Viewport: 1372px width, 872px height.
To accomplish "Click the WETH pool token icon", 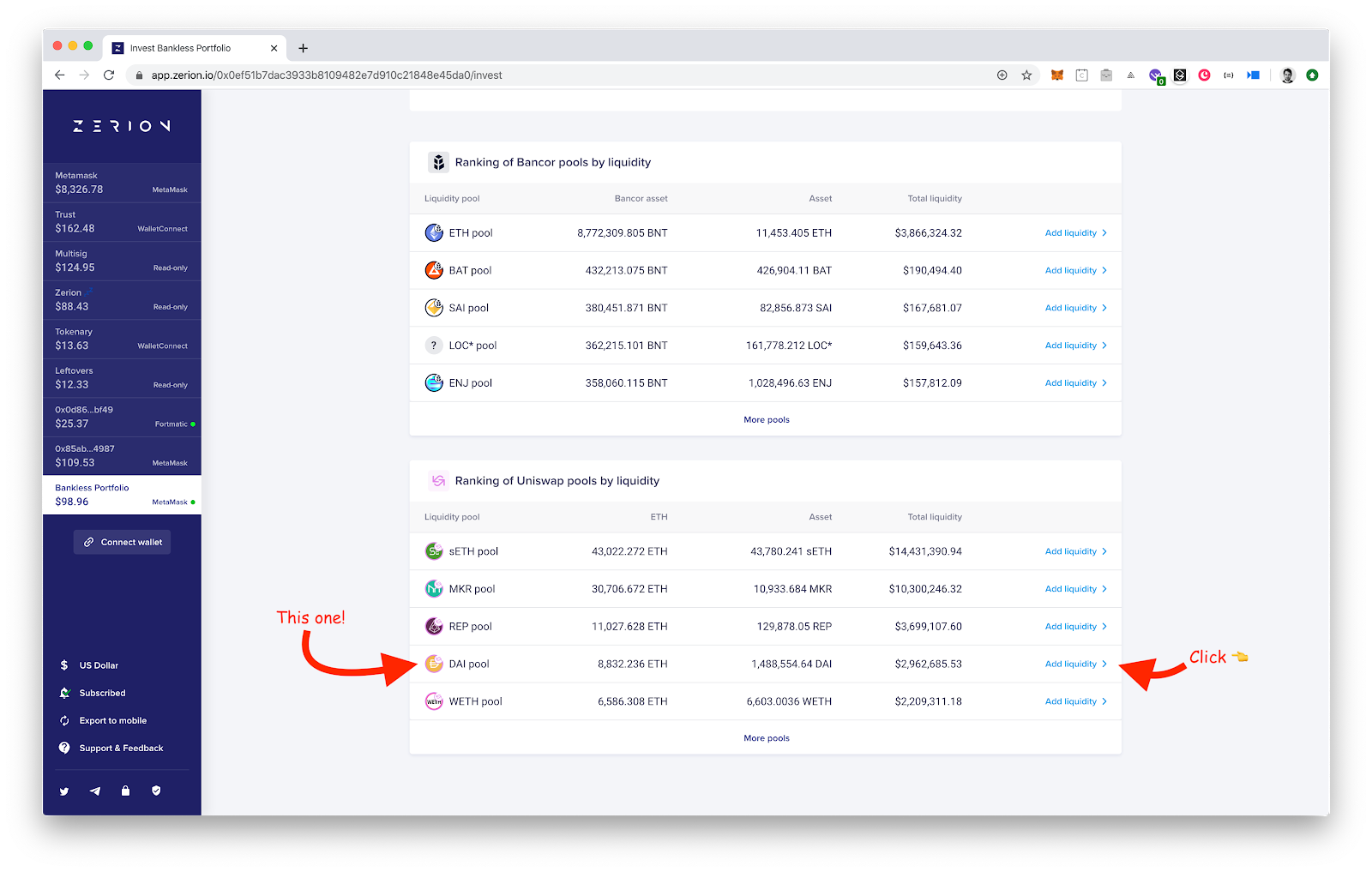I will [x=435, y=701].
